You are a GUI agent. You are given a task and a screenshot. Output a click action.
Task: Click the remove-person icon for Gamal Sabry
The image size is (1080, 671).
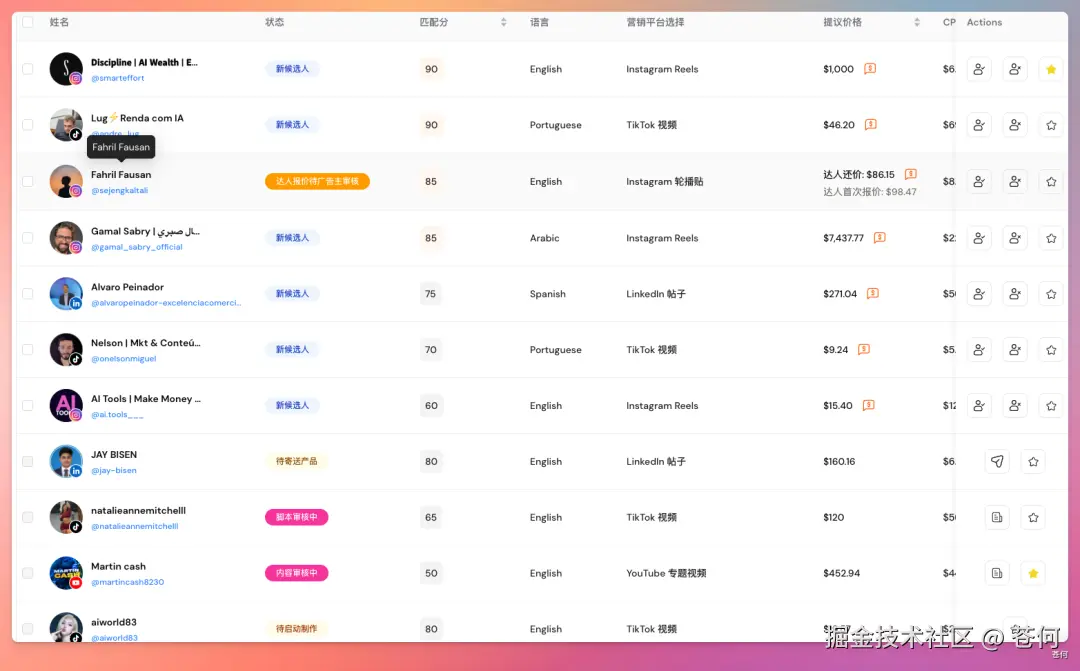click(x=1015, y=238)
